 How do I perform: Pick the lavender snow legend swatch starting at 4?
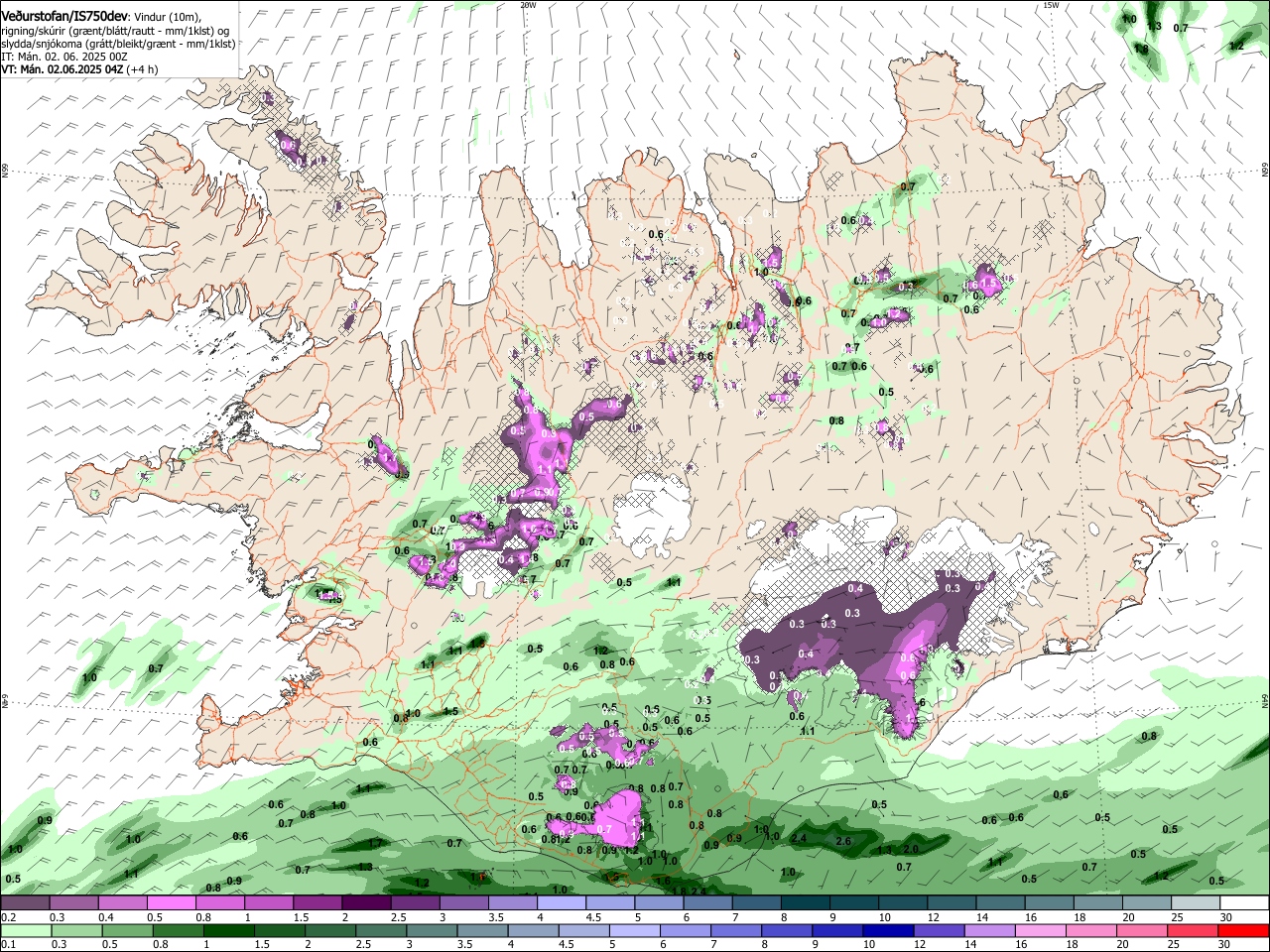coord(562,903)
